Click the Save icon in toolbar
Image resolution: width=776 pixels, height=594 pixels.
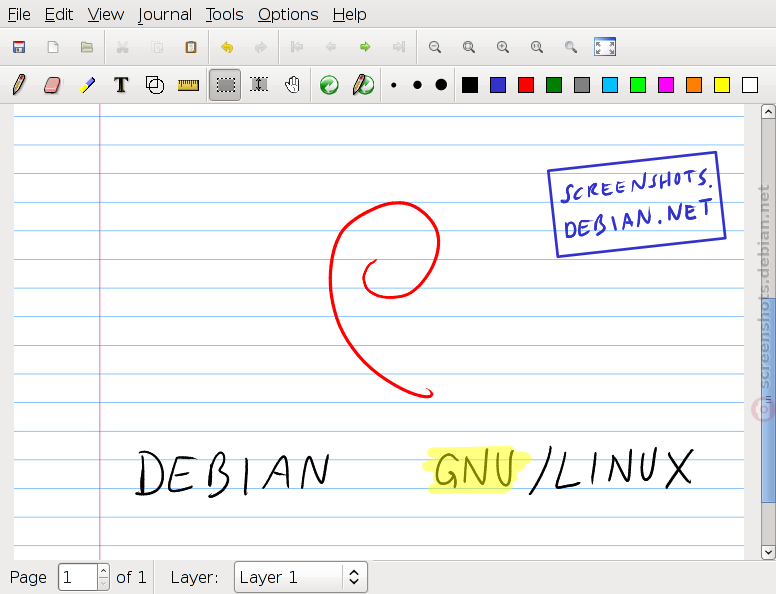click(x=19, y=47)
